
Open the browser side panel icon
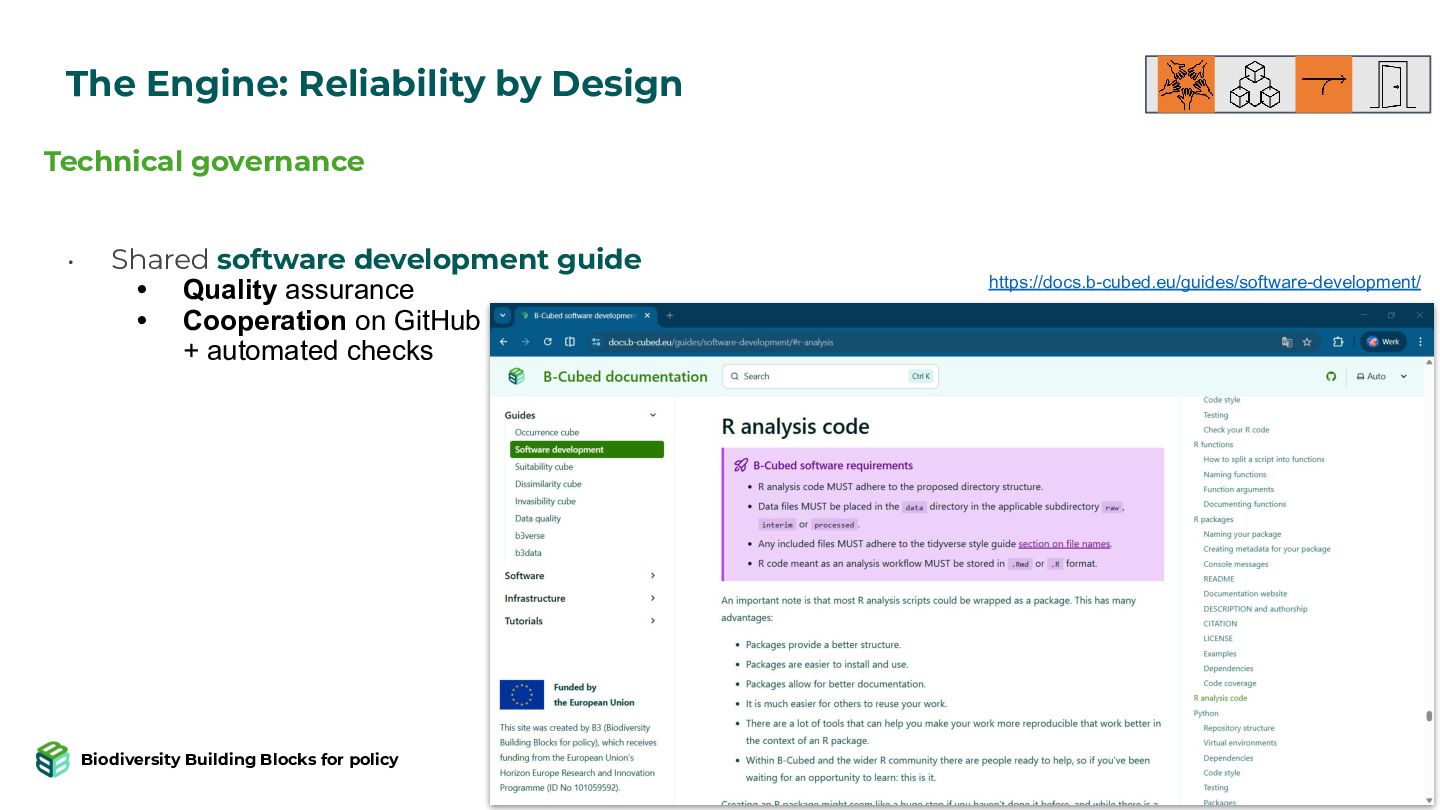(x=569, y=342)
